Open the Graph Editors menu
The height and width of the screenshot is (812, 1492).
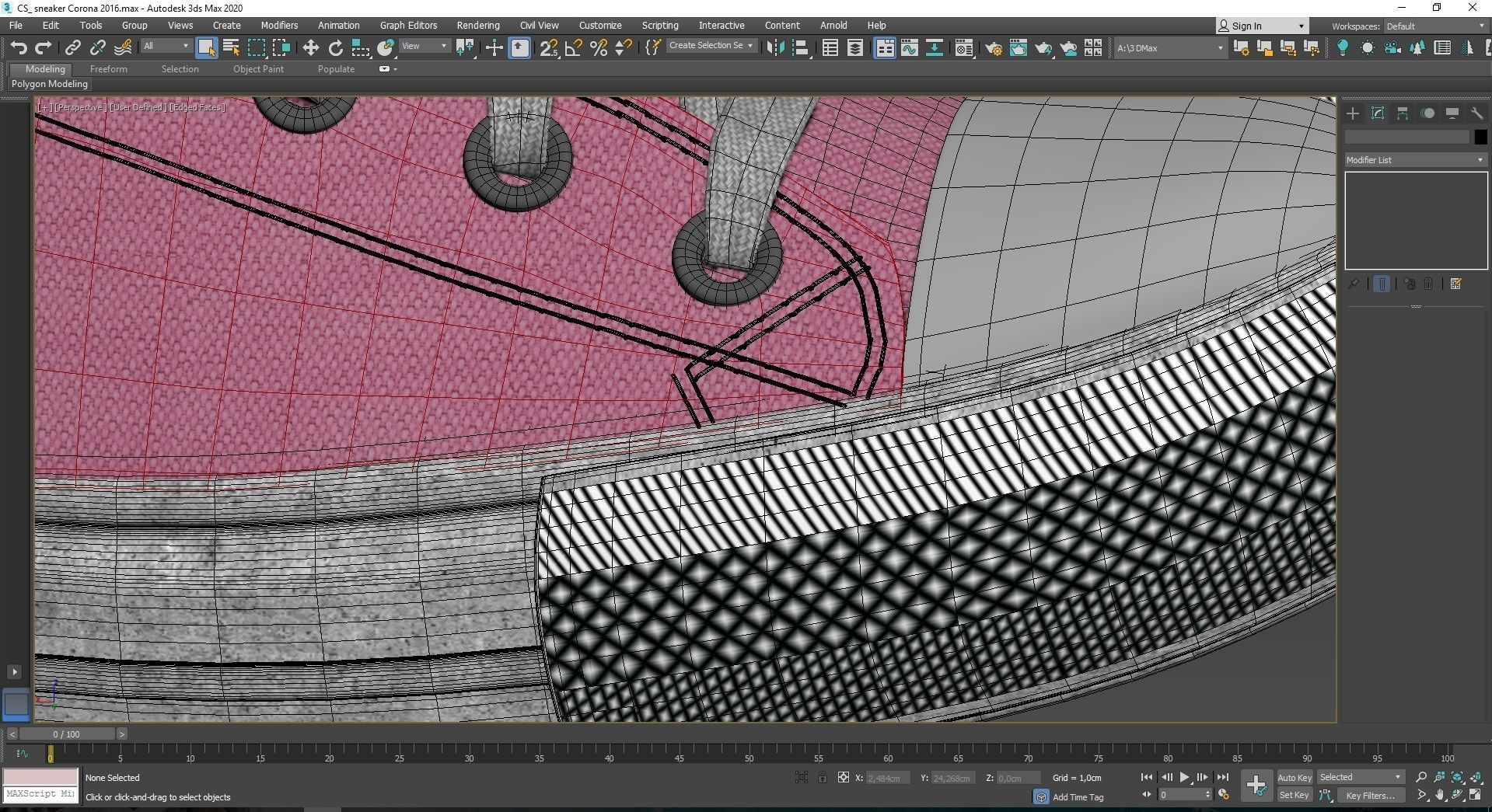click(408, 26)
